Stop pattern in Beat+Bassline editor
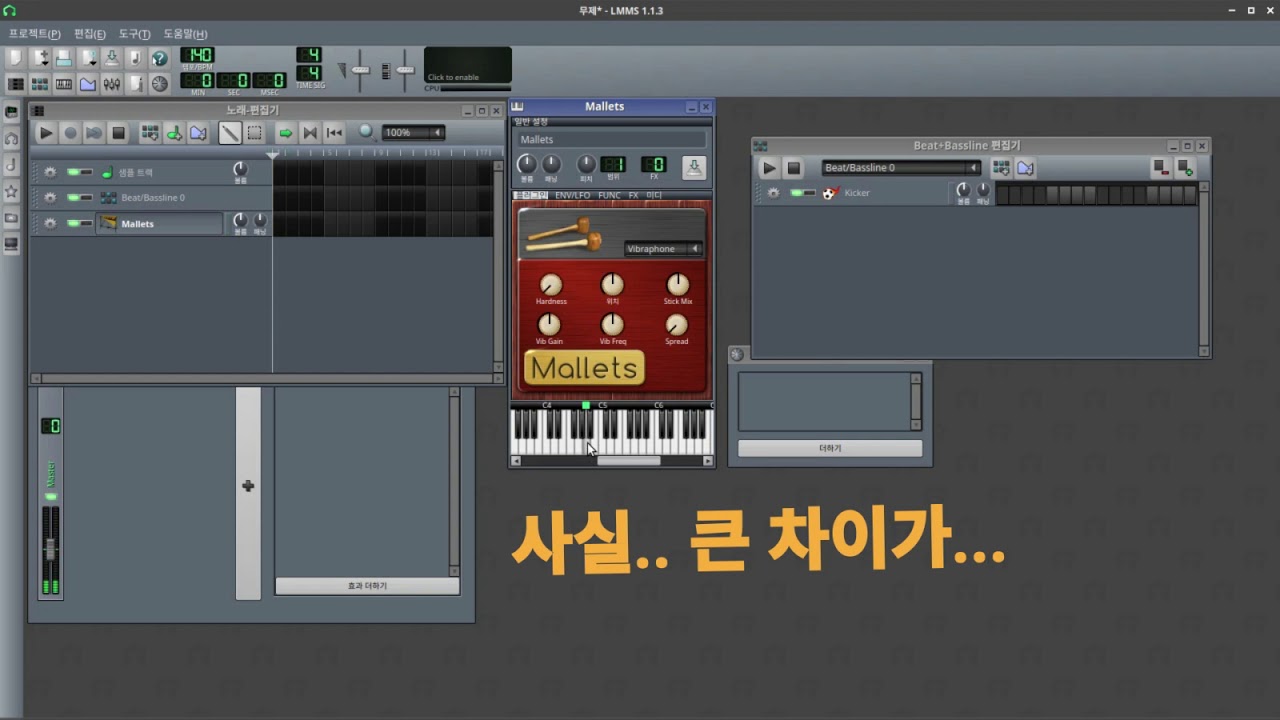The image size is (1280, 720). pyautogui.click(x=793, y=168)
